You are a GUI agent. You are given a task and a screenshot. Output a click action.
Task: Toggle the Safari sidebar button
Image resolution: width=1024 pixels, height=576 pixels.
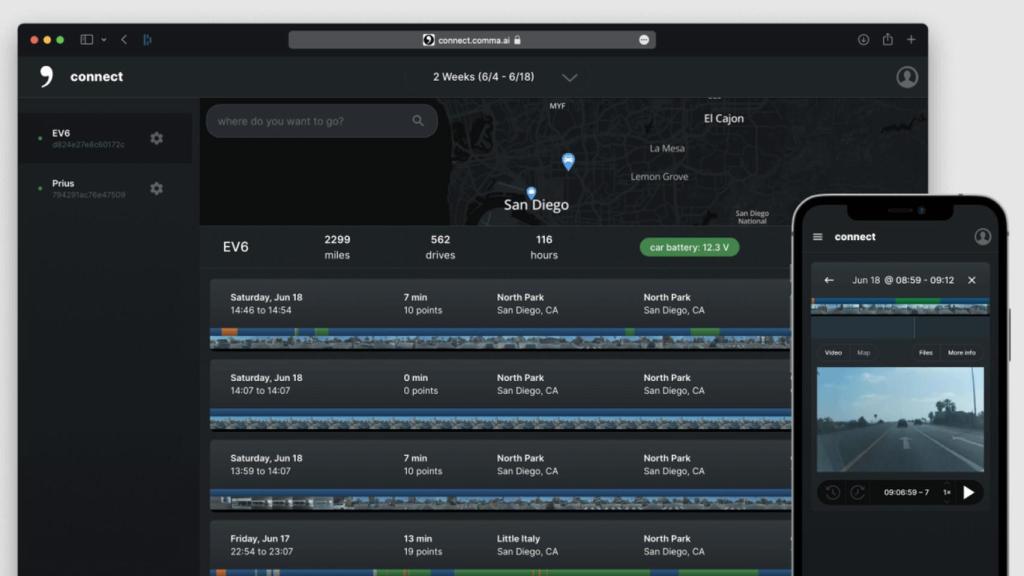[x=87, y=40]
